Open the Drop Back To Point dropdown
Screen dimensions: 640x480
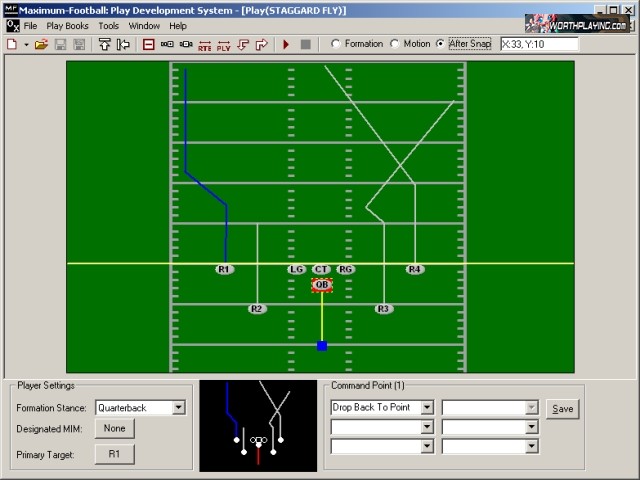tap(427, 408)
